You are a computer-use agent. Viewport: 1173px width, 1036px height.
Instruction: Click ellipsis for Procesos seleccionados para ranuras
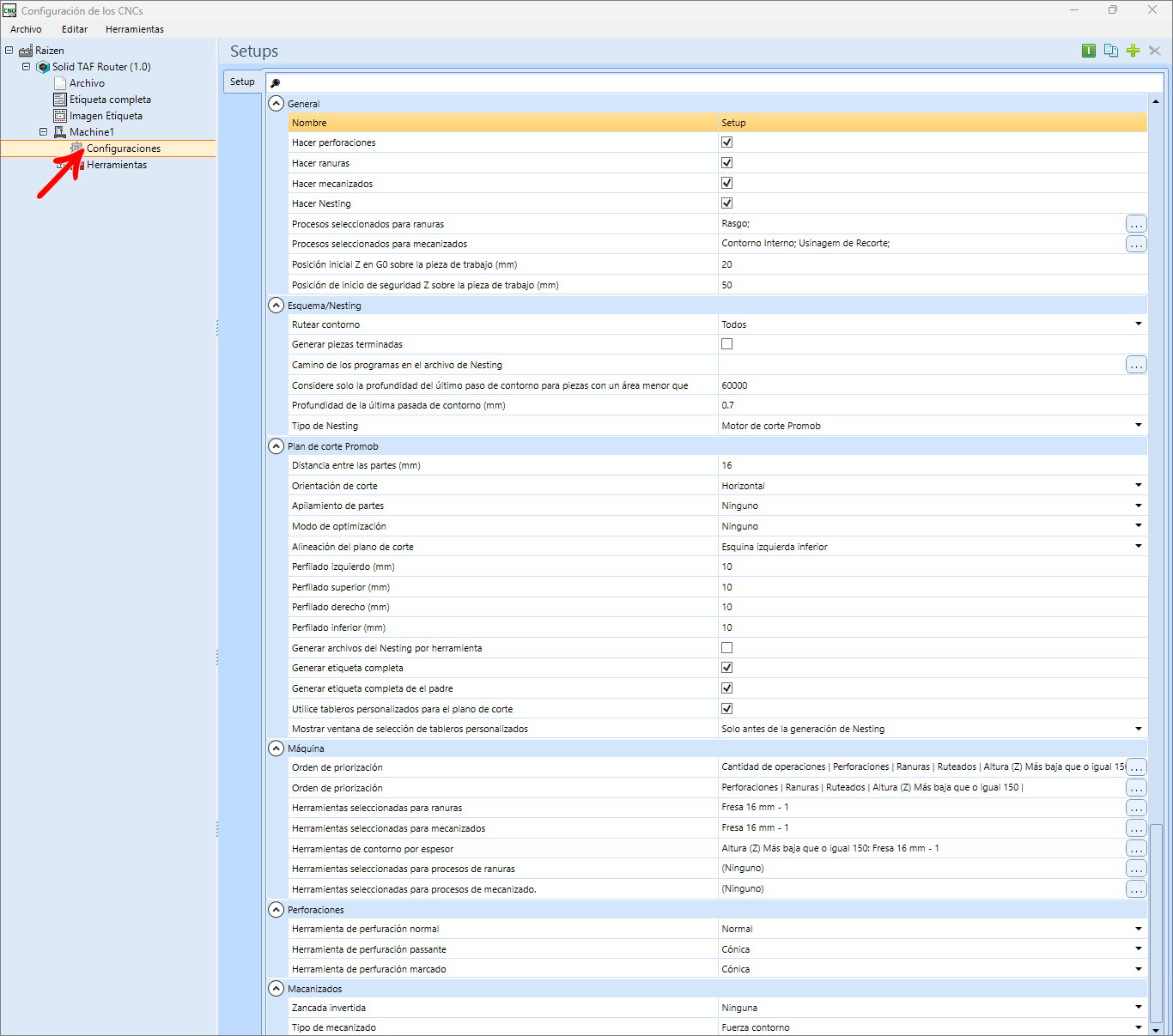click(1136, 224)
